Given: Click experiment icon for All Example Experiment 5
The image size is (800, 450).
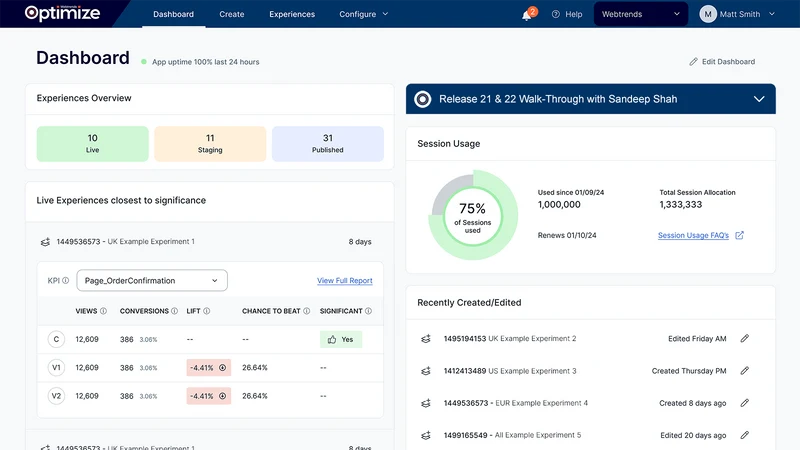Looking at the screenshot, I should point(426,435).
